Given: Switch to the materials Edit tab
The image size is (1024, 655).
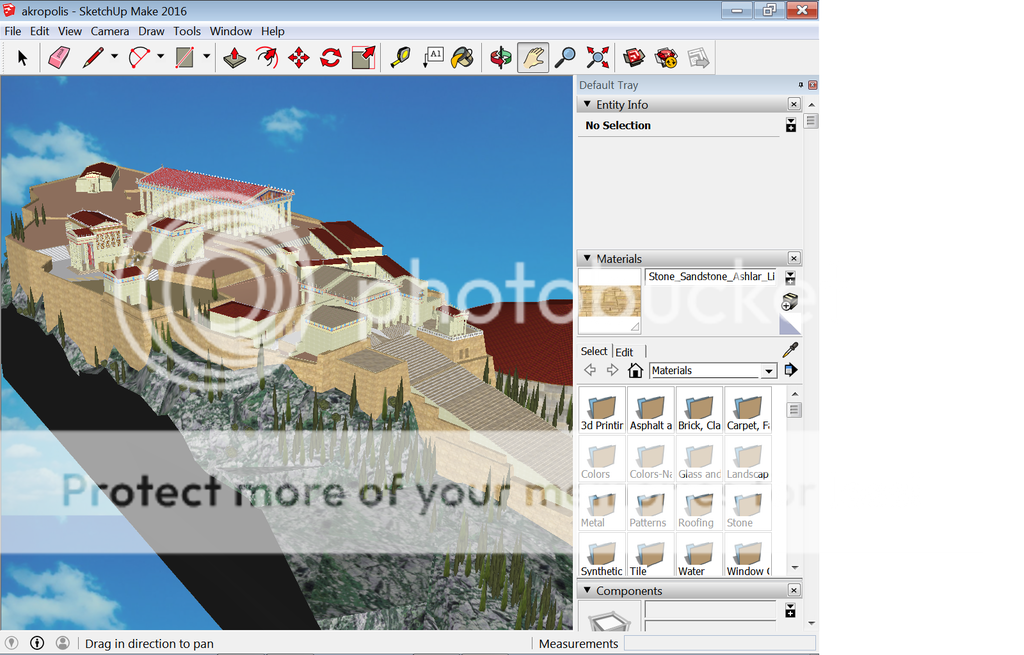Looking at the screenshot, I should pos(624,352).
